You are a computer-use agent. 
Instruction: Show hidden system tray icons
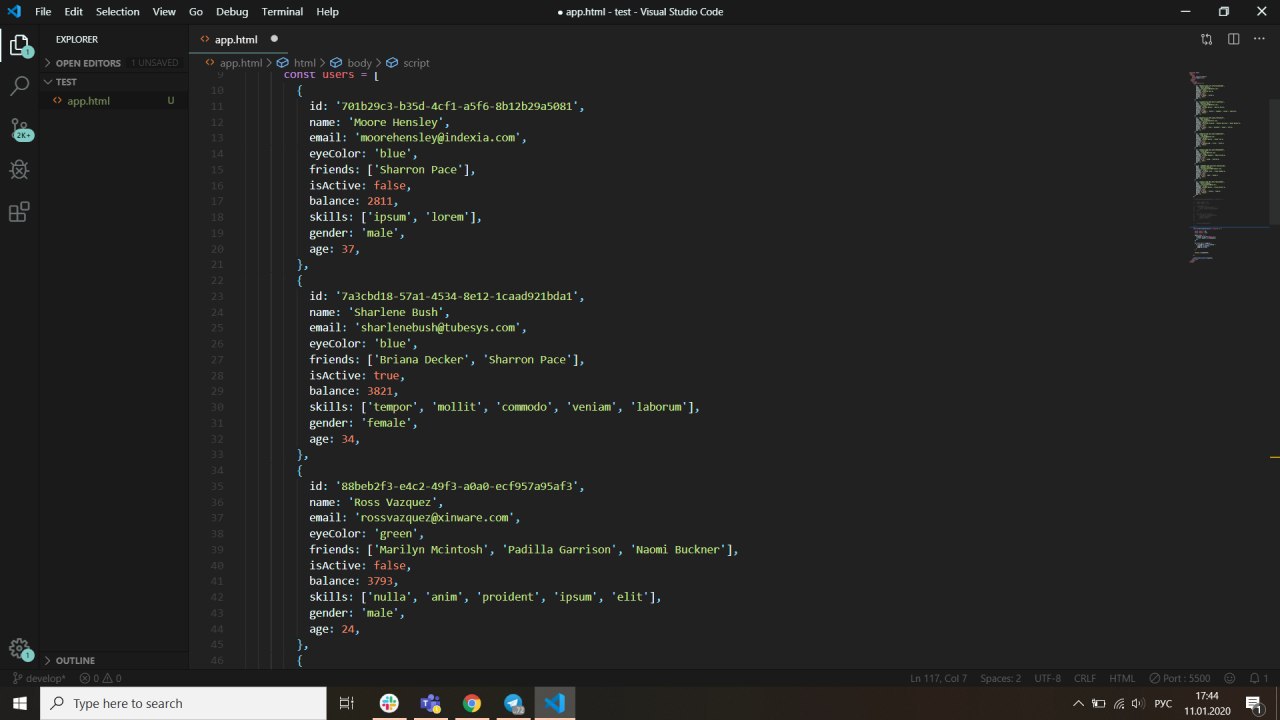point(1078,703)
